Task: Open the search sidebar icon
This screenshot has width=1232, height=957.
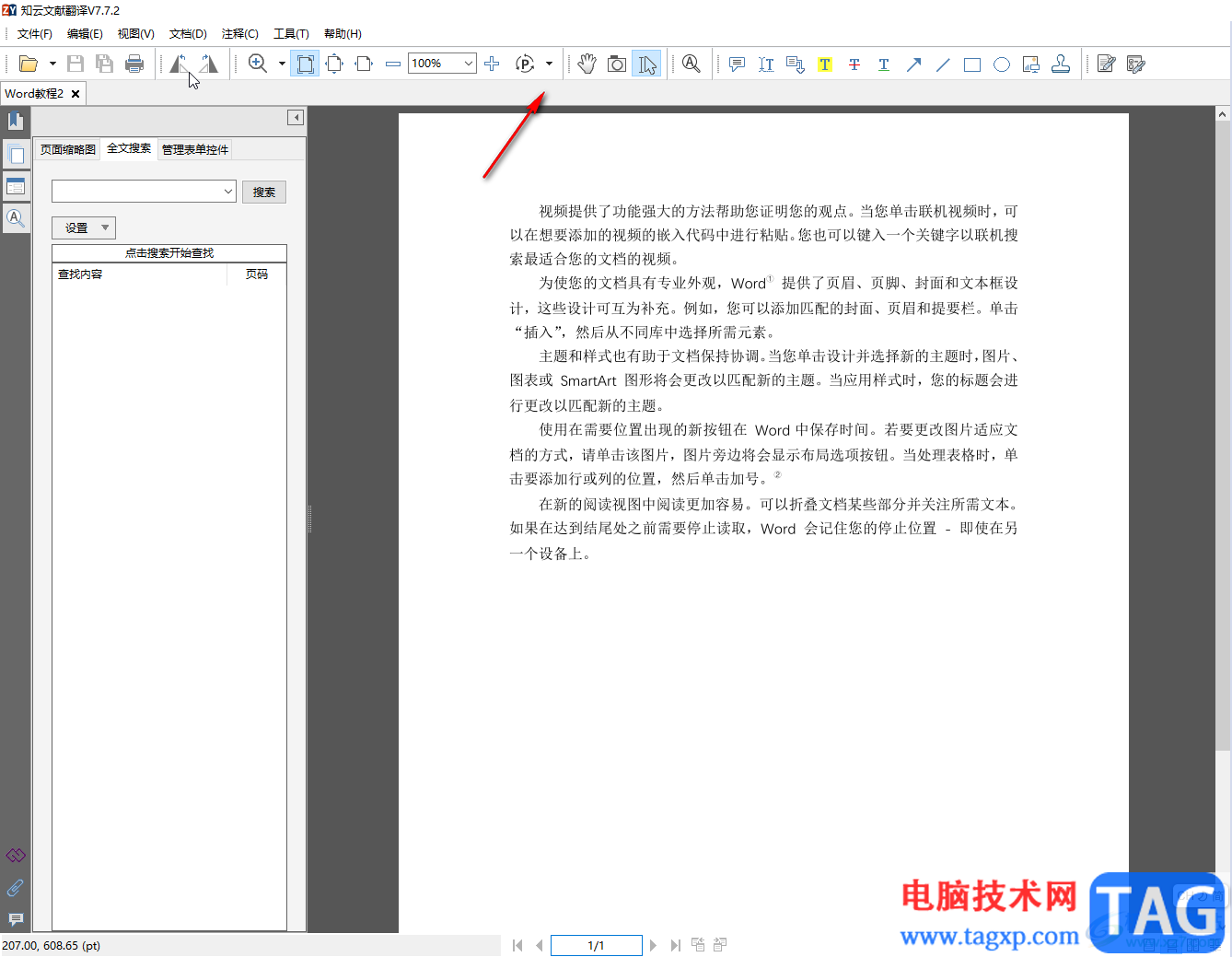Action: point(16,218)
